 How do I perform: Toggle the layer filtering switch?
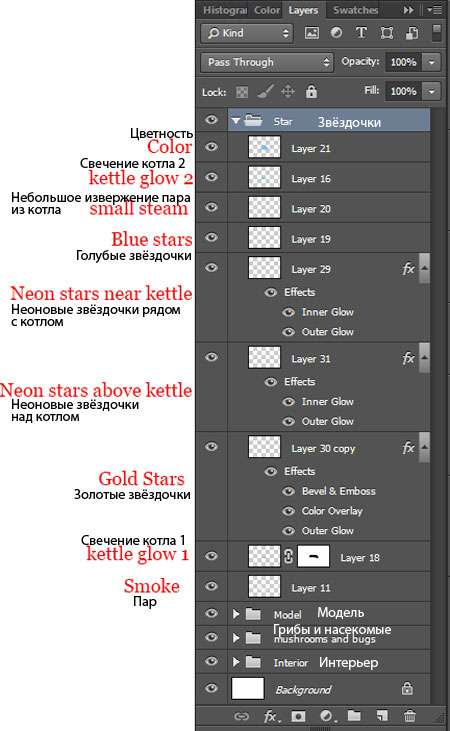(436, 33)
